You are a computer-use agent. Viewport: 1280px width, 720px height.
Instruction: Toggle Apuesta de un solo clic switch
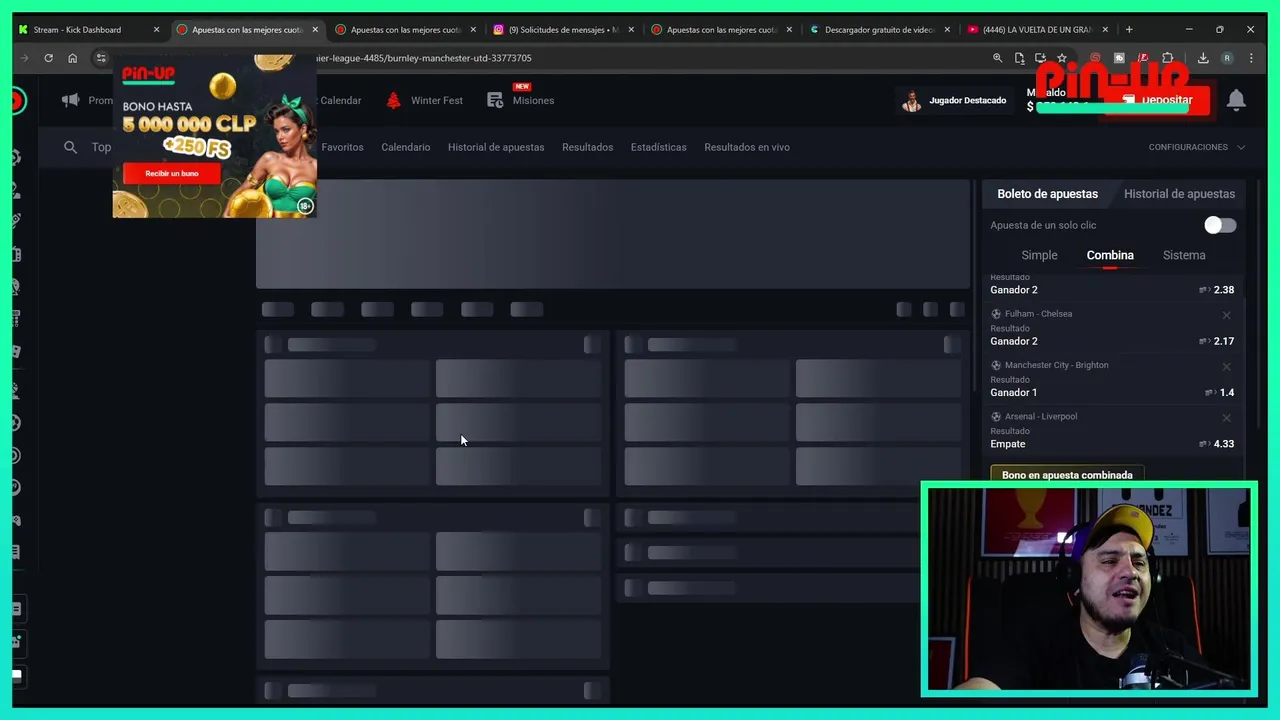point(1220,225)
